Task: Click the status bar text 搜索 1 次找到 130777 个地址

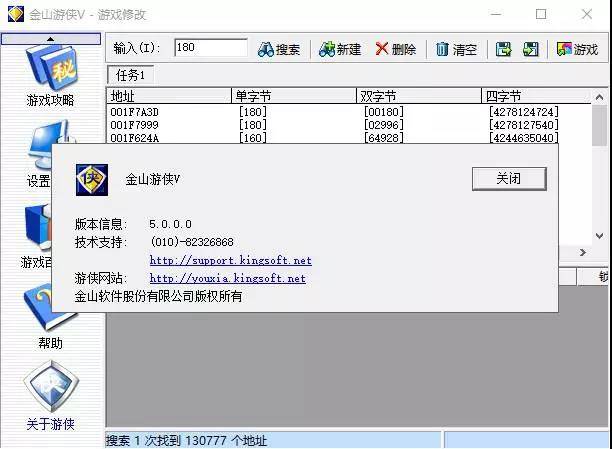Action: click(x=186, y=441)
